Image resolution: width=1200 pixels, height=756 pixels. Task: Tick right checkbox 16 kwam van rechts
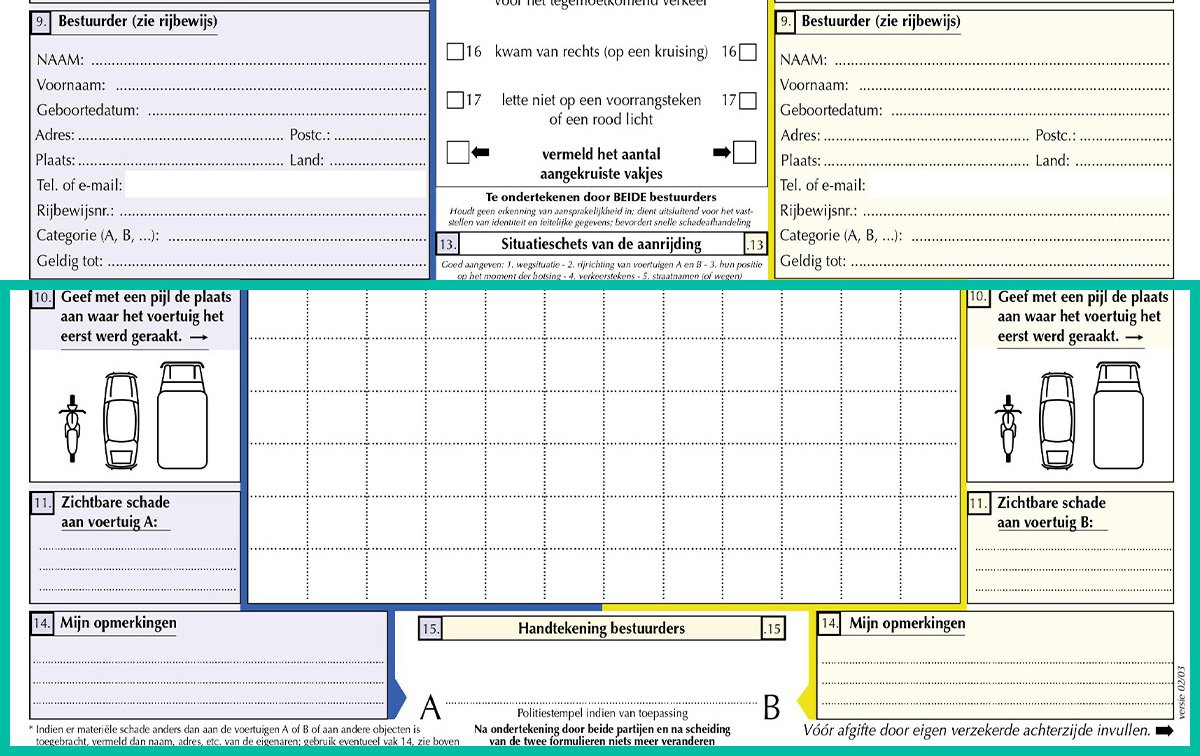pos(748,52)
